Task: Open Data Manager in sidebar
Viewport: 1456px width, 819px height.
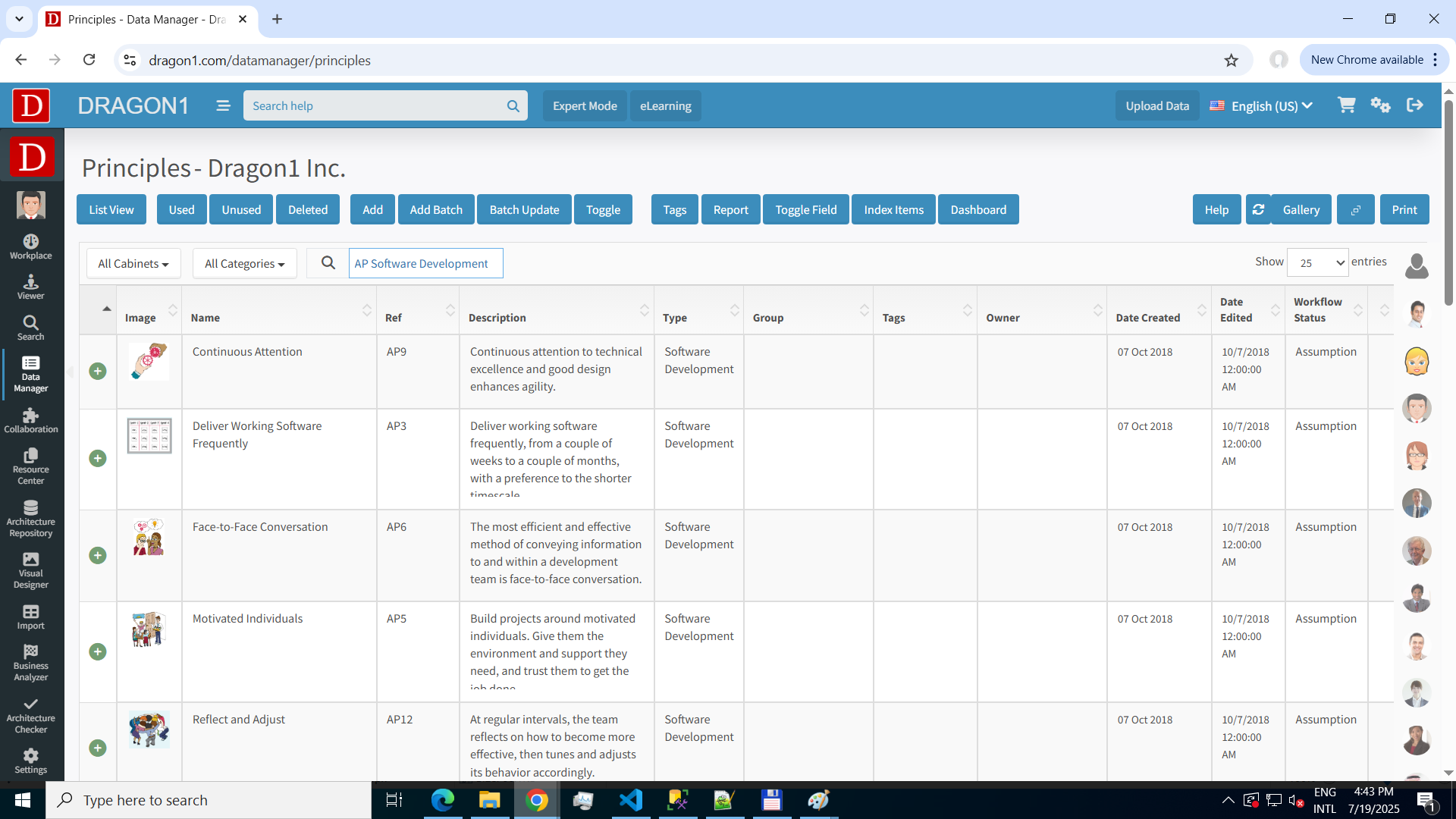Action: click(30, 374)
